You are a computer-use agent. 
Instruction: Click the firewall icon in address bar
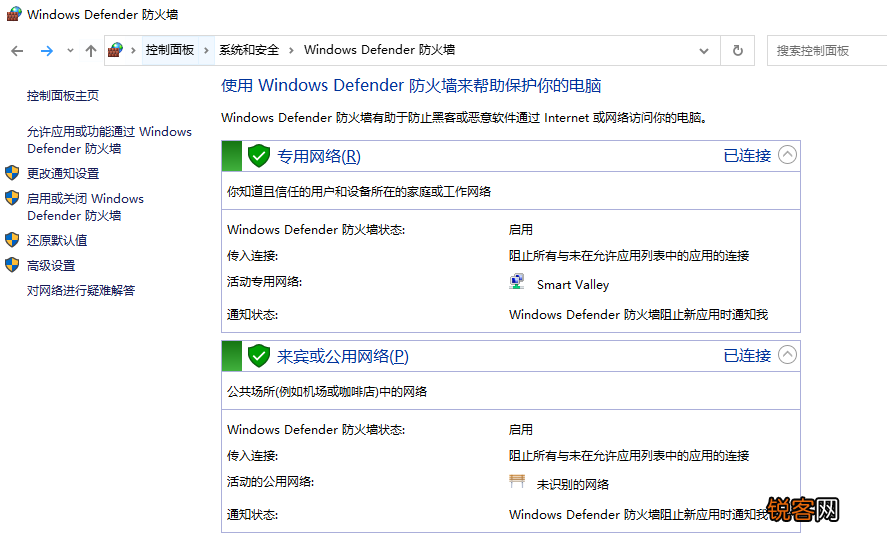115,50
